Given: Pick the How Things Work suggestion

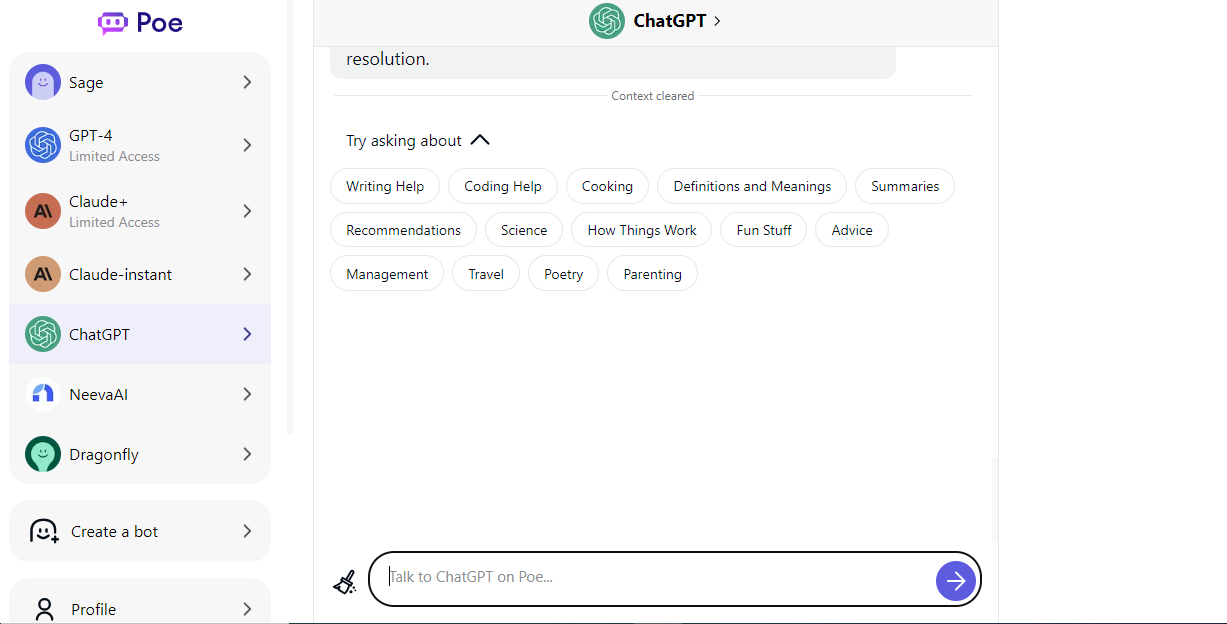Looking at the screenshot, I should click(x=642, y=230).
